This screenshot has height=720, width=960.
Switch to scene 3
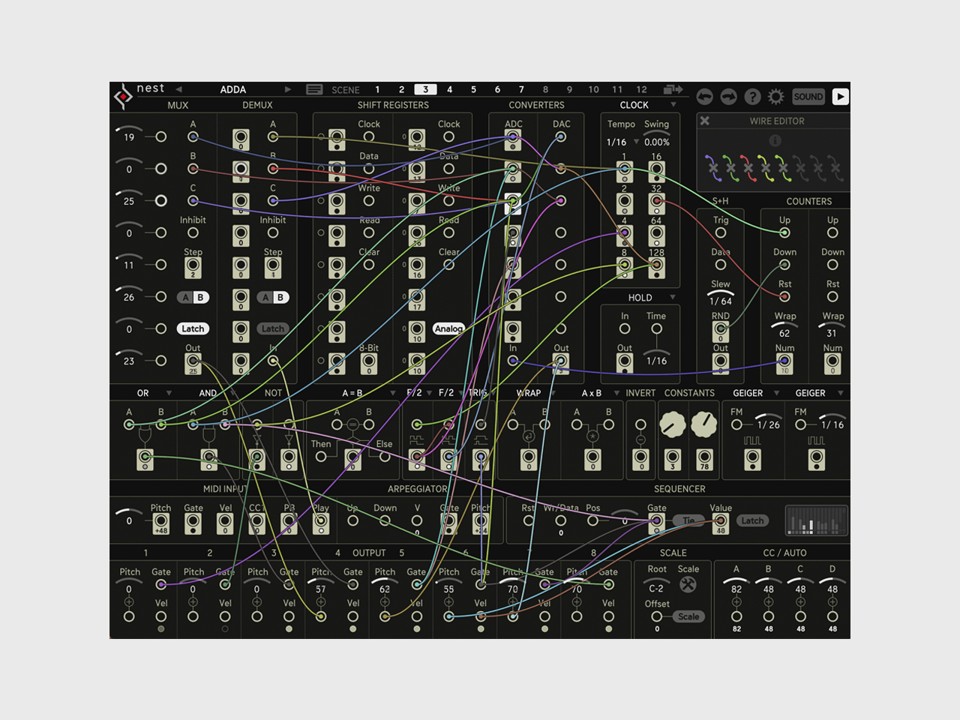pyautogui.click(x=426, y=89)
